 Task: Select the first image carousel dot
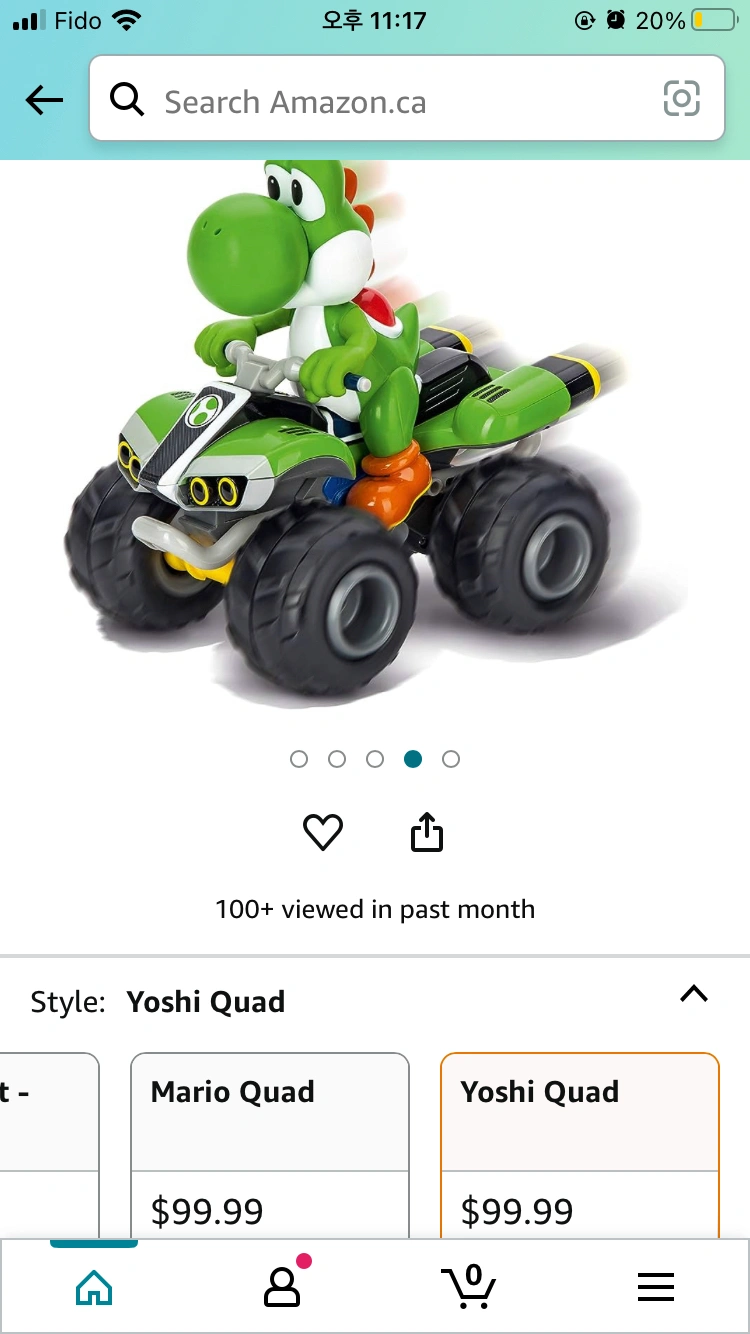tap(299, 759)
